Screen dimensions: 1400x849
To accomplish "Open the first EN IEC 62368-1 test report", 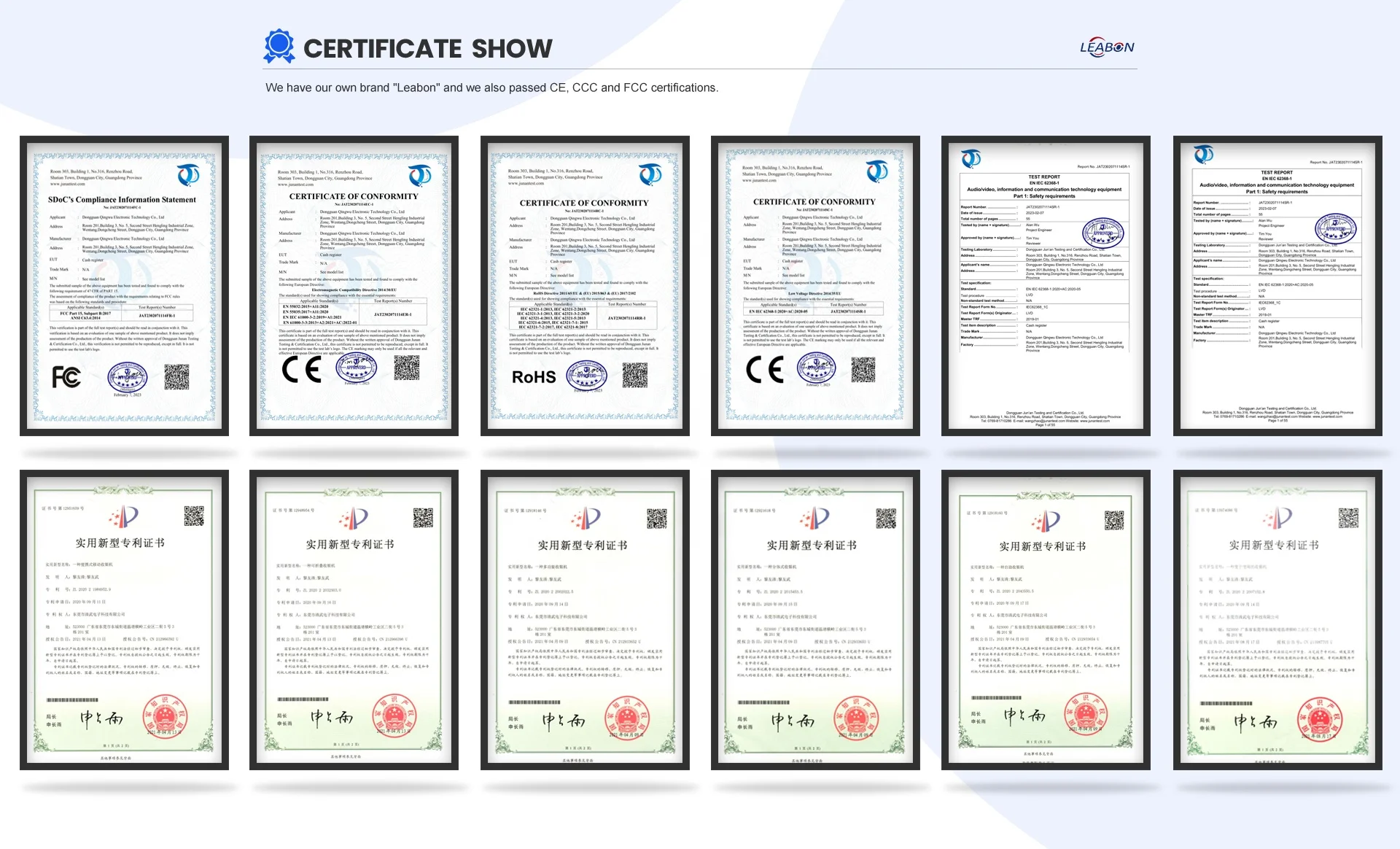I will 1046,286.
